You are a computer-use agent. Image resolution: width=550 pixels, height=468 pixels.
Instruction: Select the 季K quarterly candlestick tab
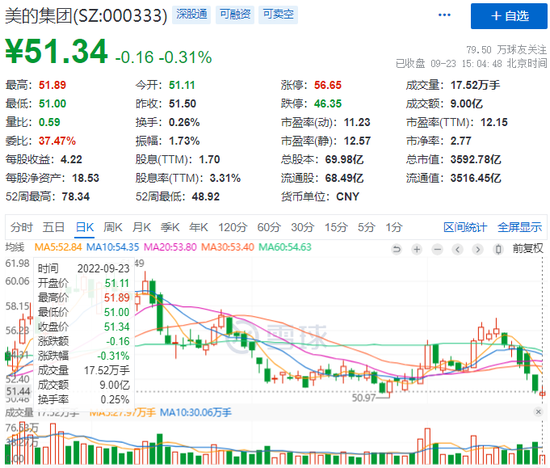pos(170,227)
